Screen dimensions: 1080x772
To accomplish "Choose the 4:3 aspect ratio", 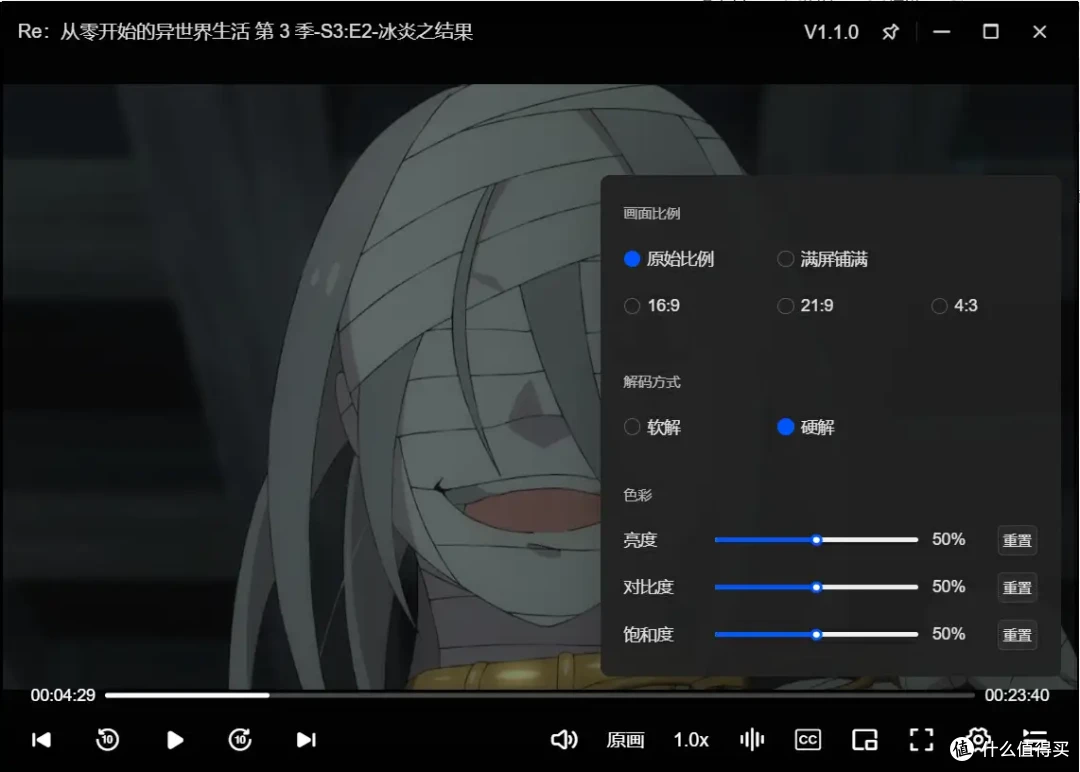I will pyautogui.click(x=955, y=306).
